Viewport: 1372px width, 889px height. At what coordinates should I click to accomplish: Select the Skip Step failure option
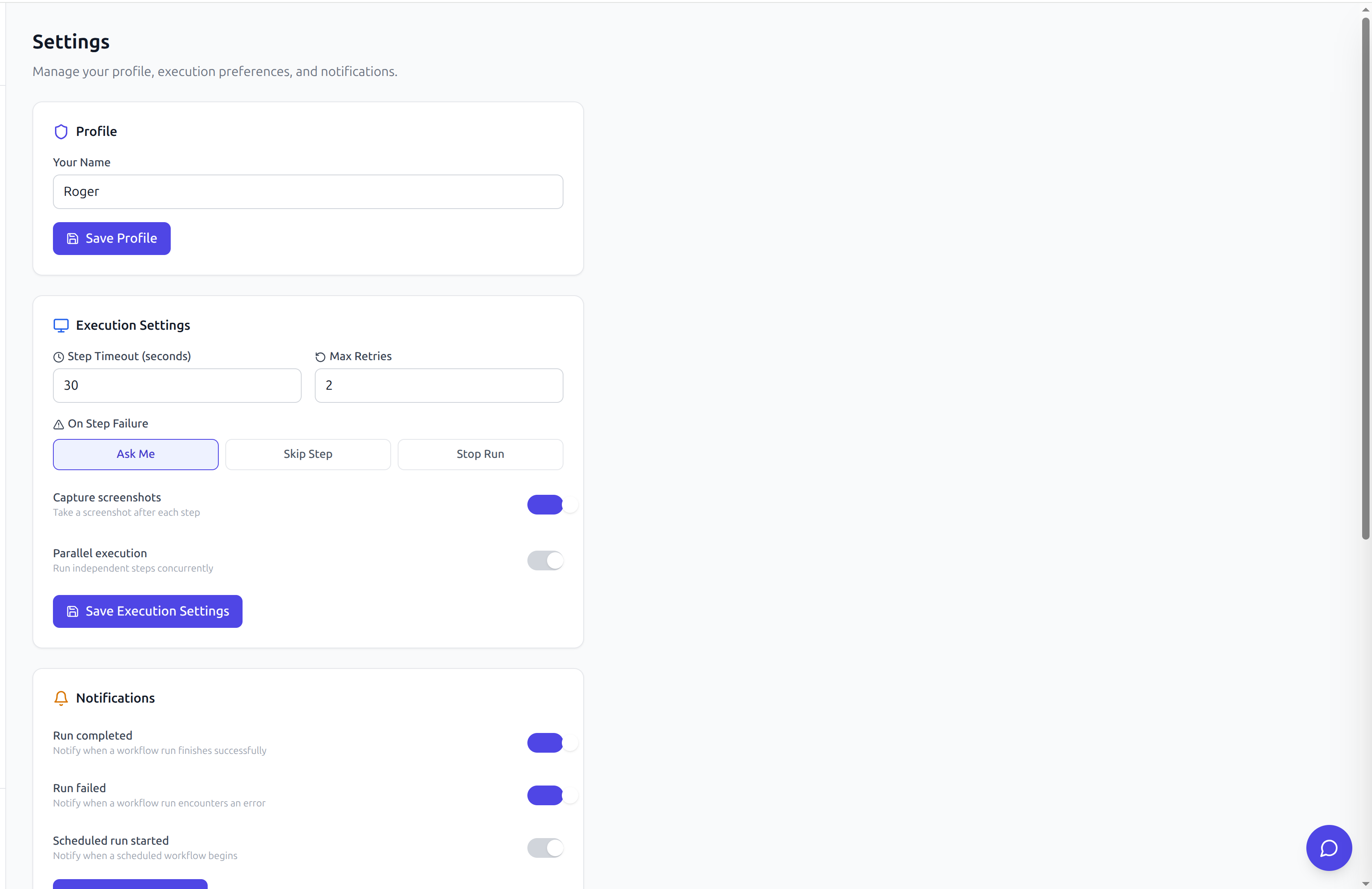(x=308, y=454)
